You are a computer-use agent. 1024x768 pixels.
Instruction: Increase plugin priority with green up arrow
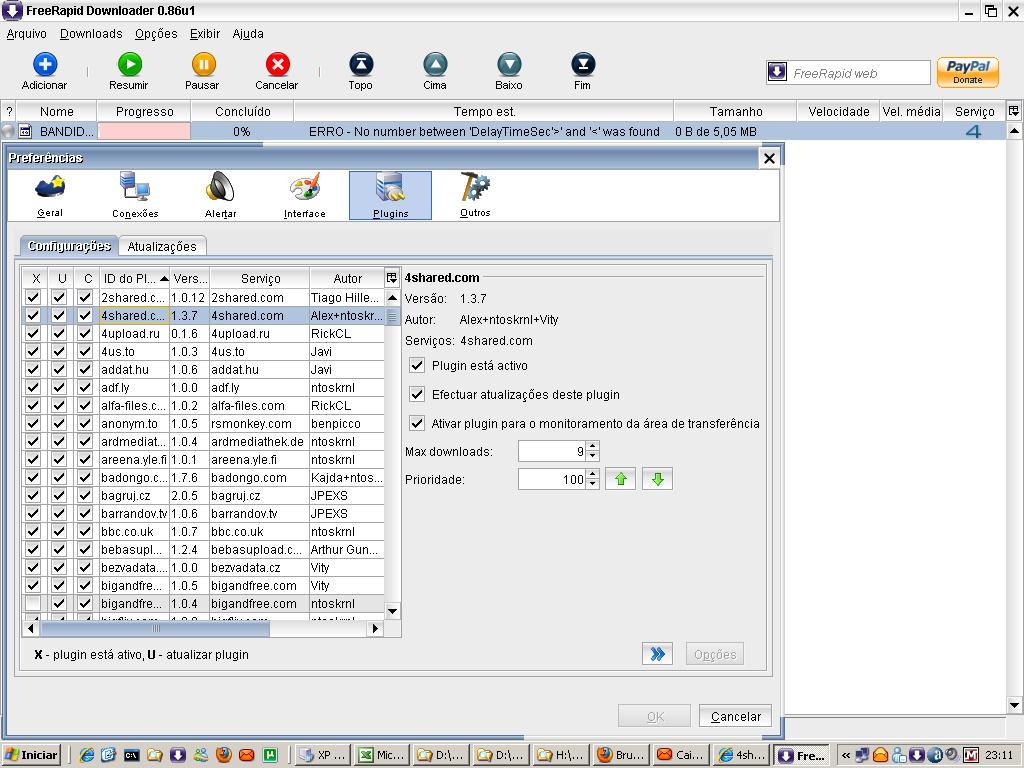coord(620,479)
